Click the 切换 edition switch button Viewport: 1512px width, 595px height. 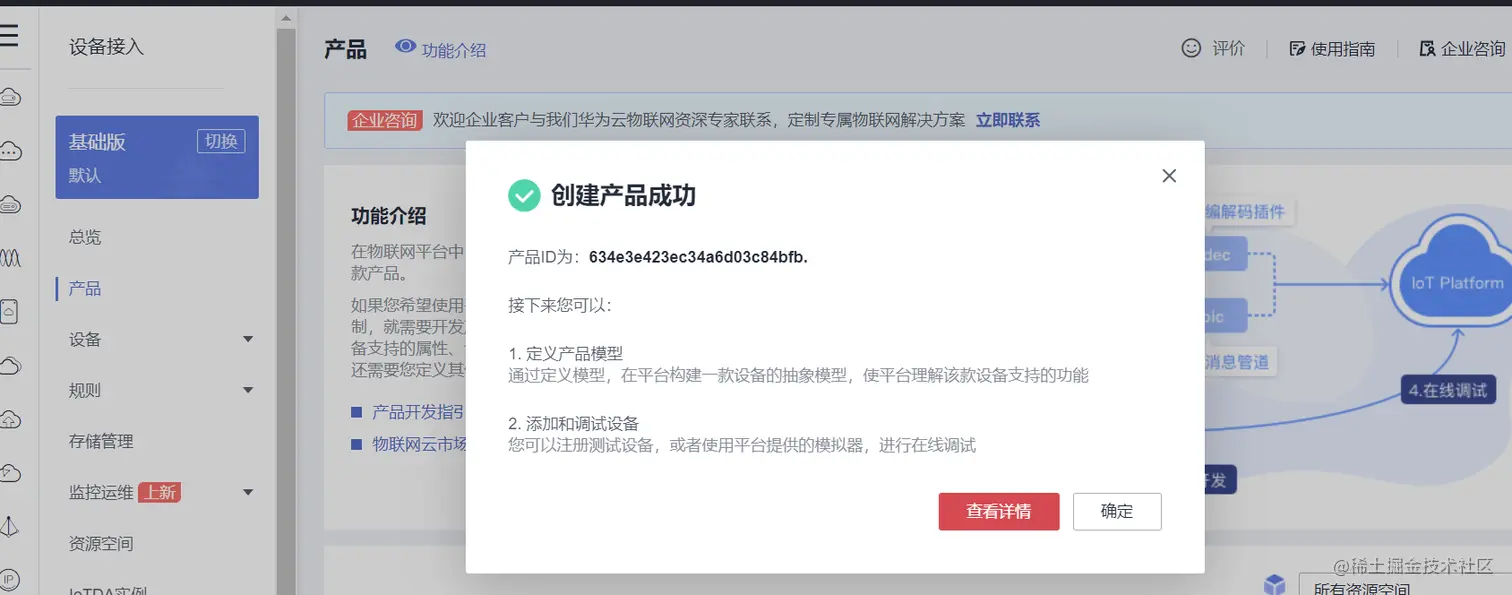(x=221, y=141)
